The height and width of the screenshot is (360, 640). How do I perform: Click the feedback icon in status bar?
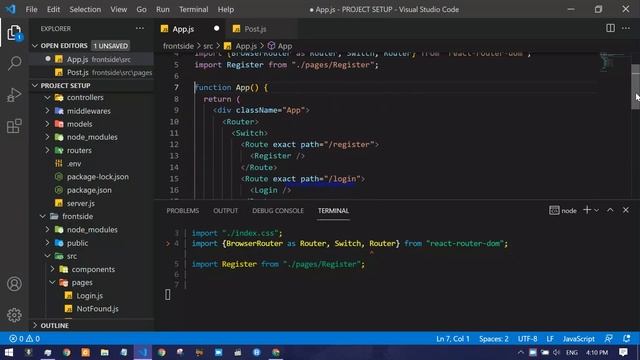pyautogui.click(x=609, y=338)
